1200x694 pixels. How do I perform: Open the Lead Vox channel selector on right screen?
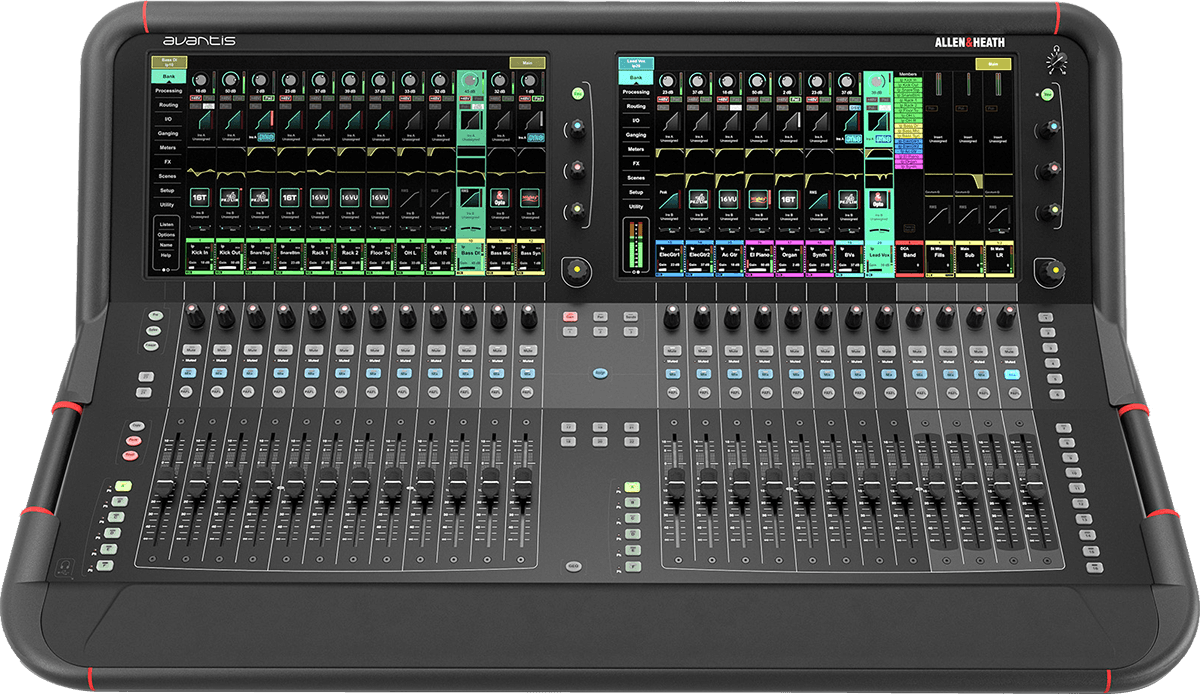coord(635,63)
